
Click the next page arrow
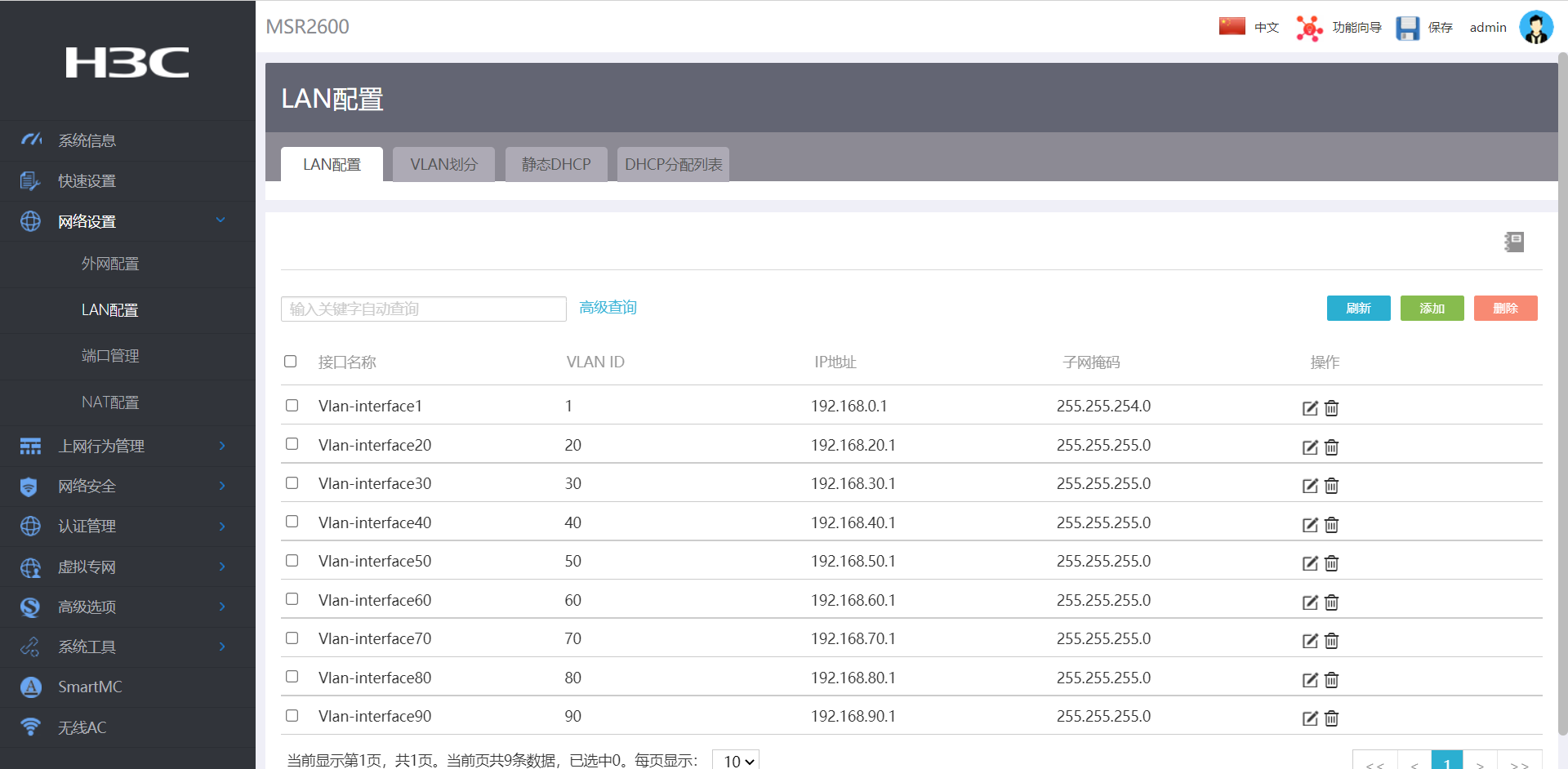[1480, 761]
